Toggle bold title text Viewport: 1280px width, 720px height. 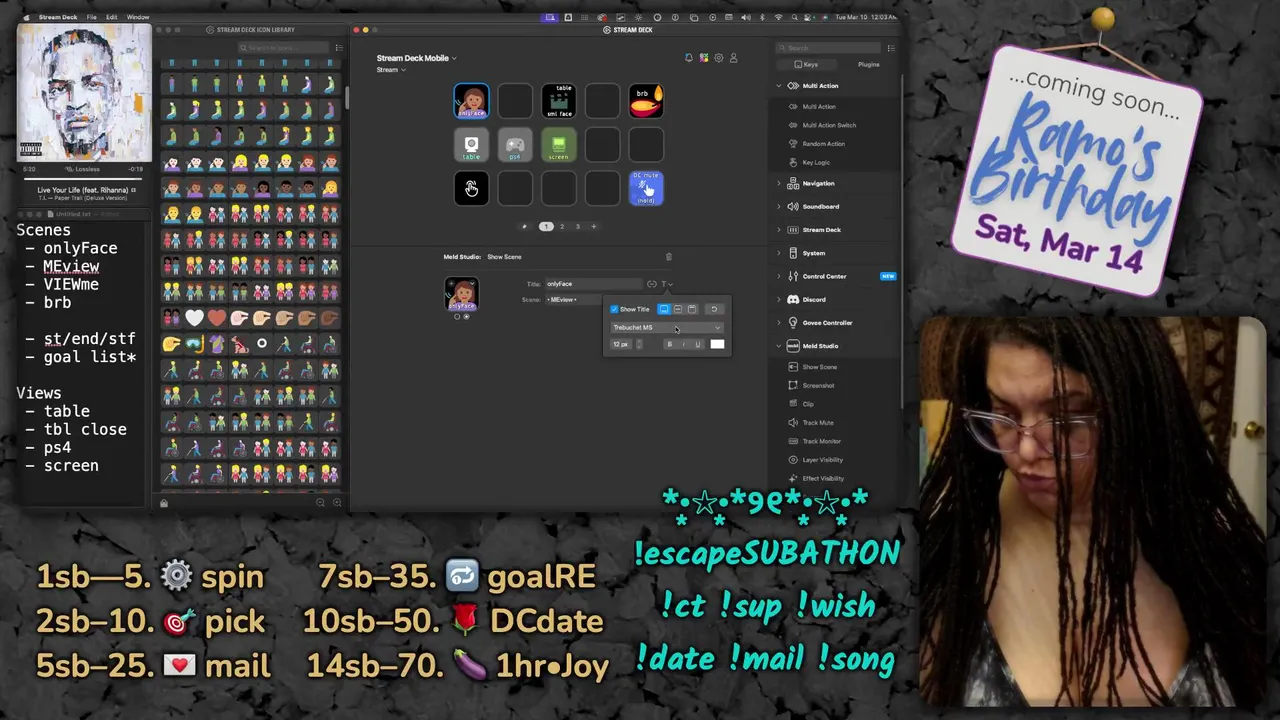[670, 344]
